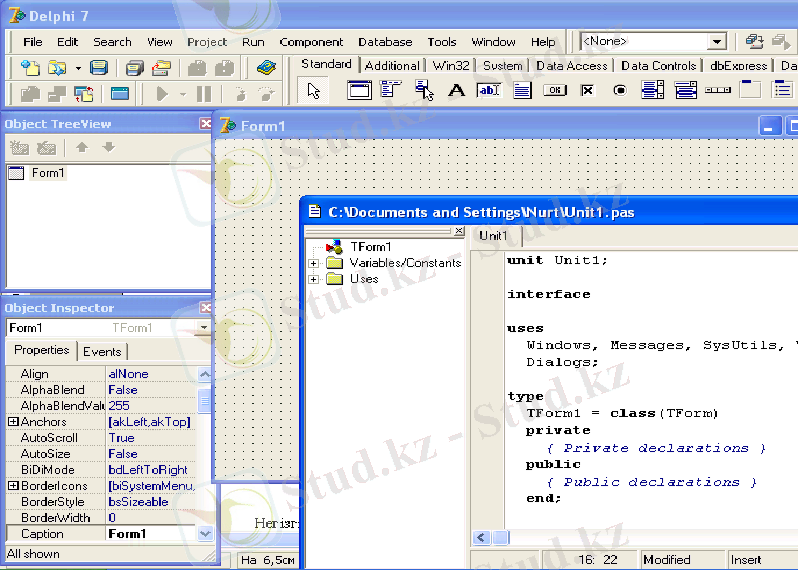Screen dimensions: 798x570
Task: Switch to the Events tab
Action: 102,351
